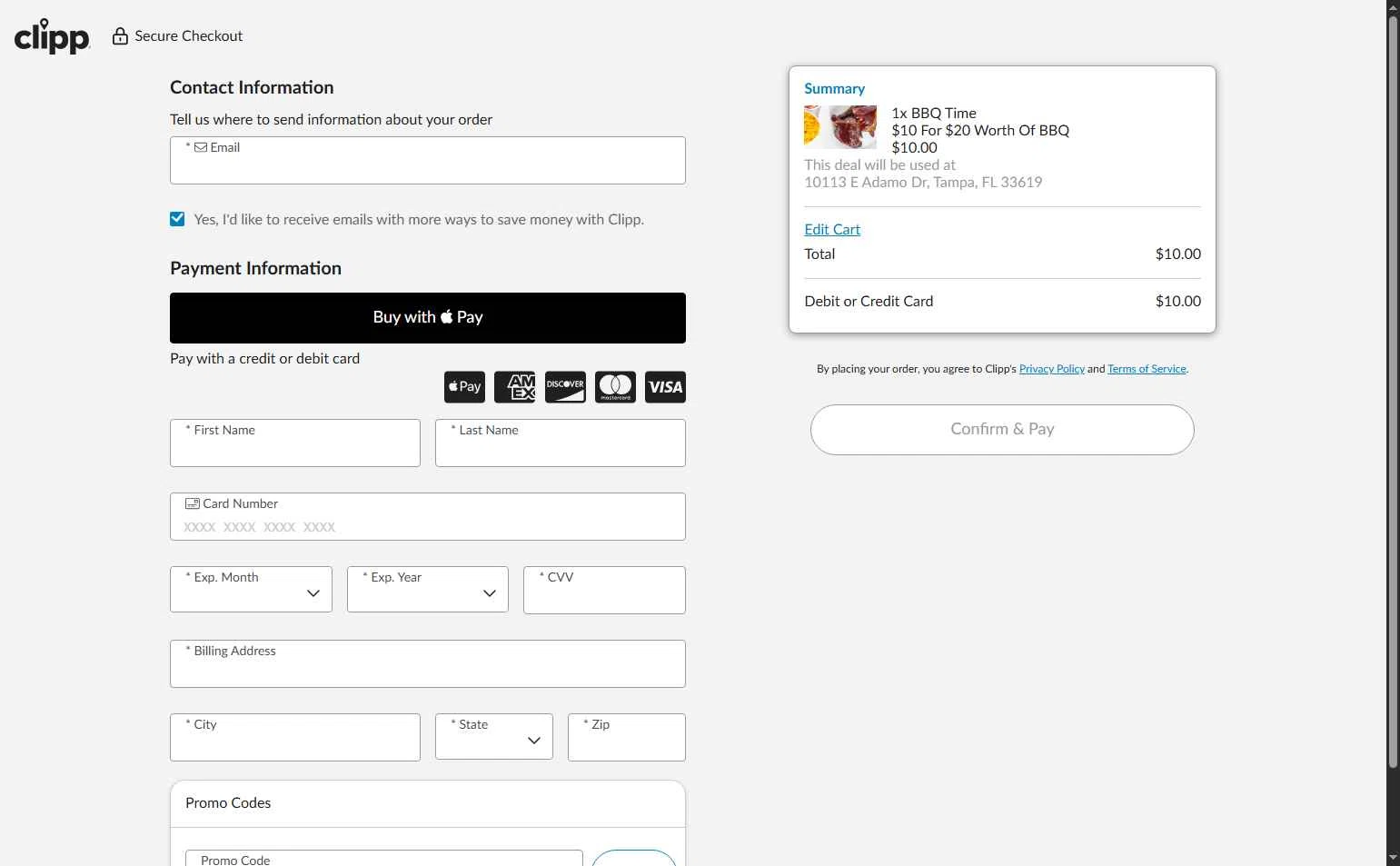Open the State dropdown
Image resolution: width=1400 pixels, height=866 pixels.
(494, 736)
